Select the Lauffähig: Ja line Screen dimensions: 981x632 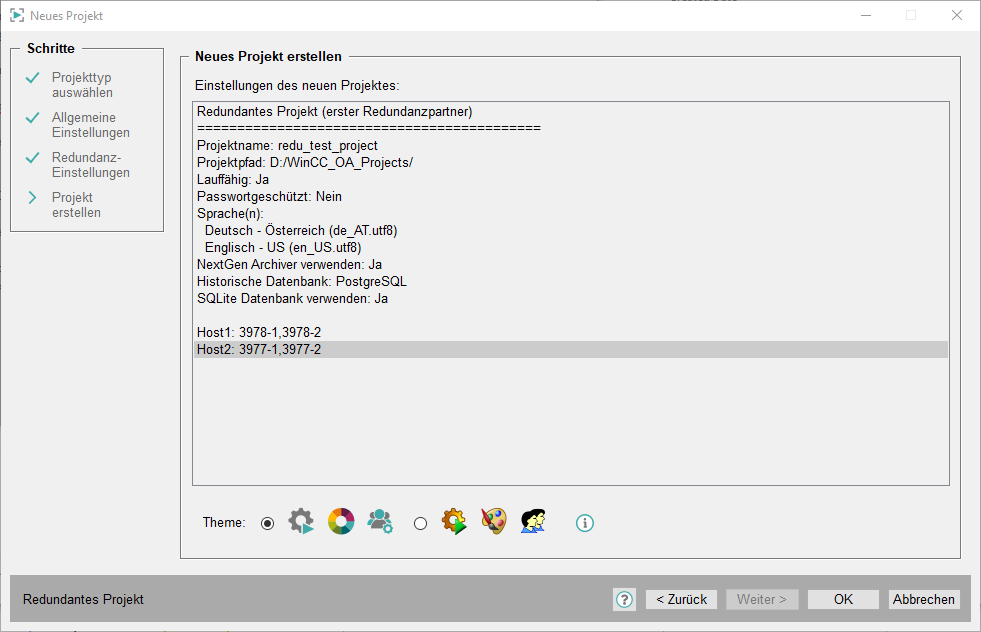coord(571,180)
